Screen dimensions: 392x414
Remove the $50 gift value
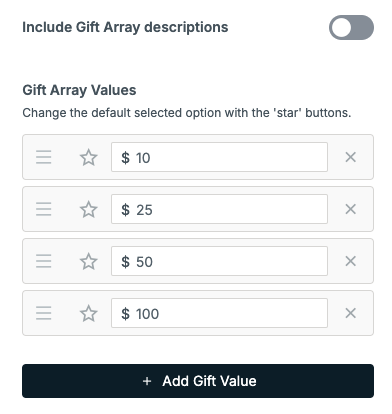point(350,261)
